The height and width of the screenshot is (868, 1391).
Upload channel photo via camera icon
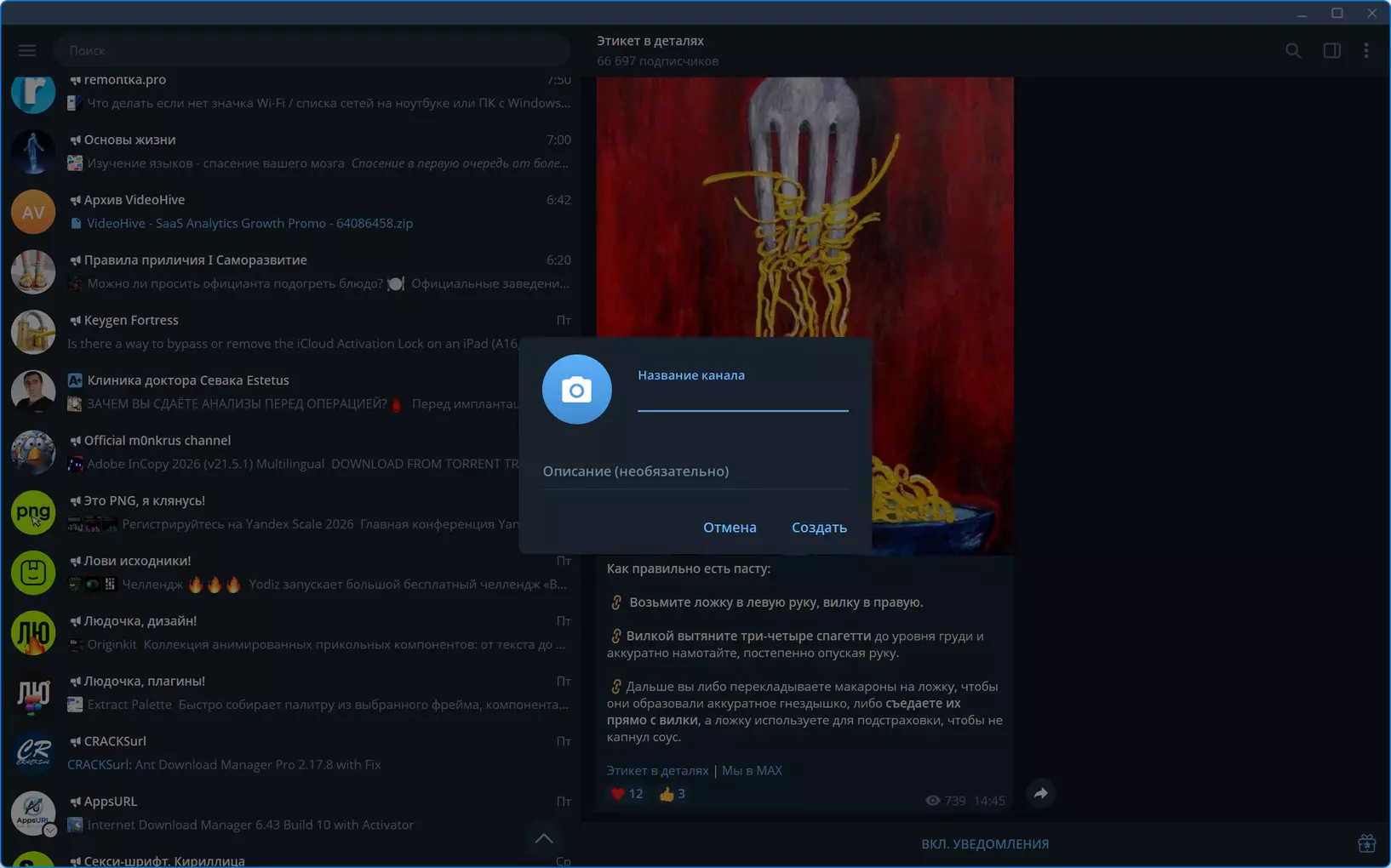click(576, 390)
